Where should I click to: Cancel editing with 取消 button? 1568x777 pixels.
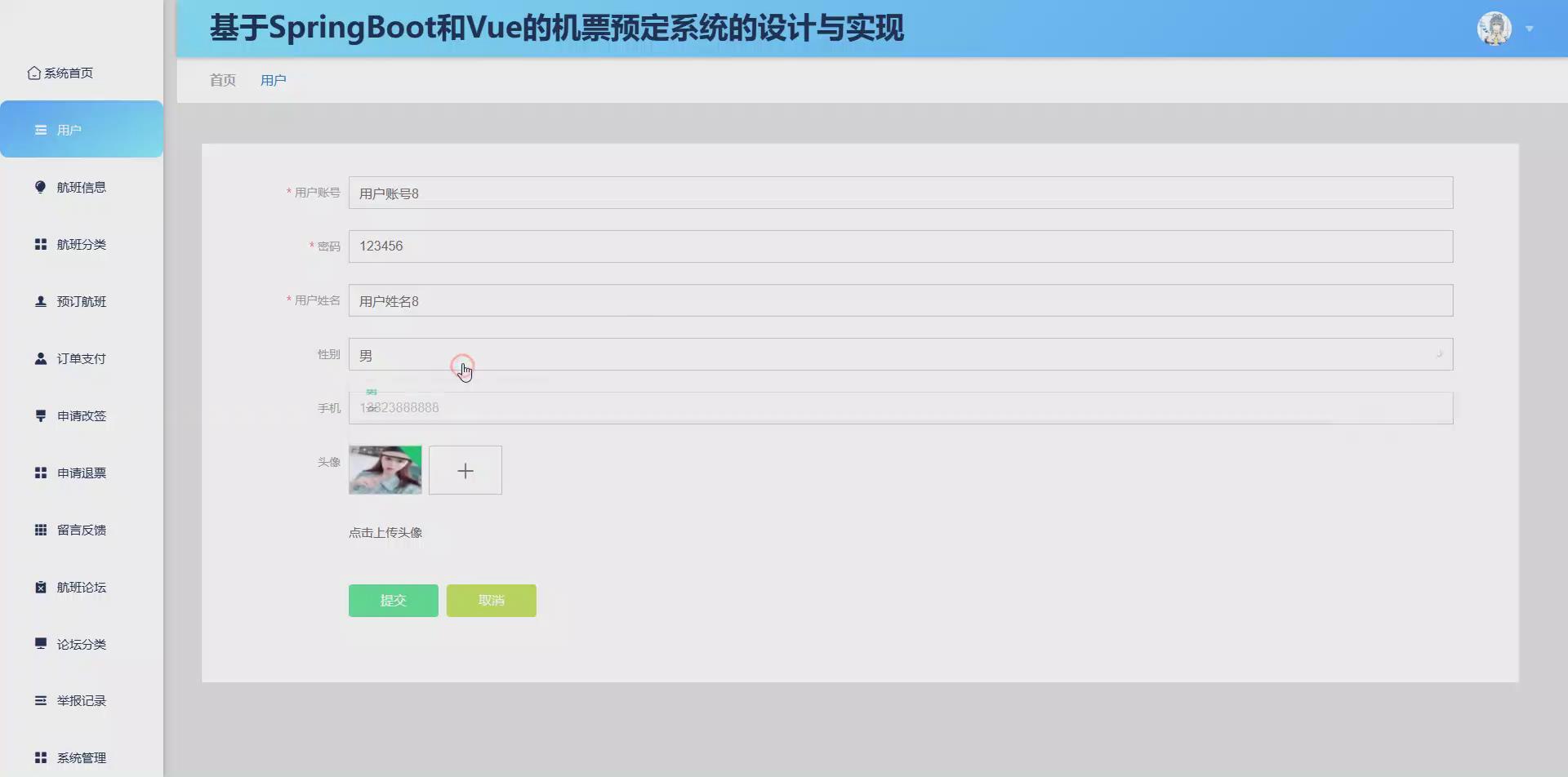[492, 601]
